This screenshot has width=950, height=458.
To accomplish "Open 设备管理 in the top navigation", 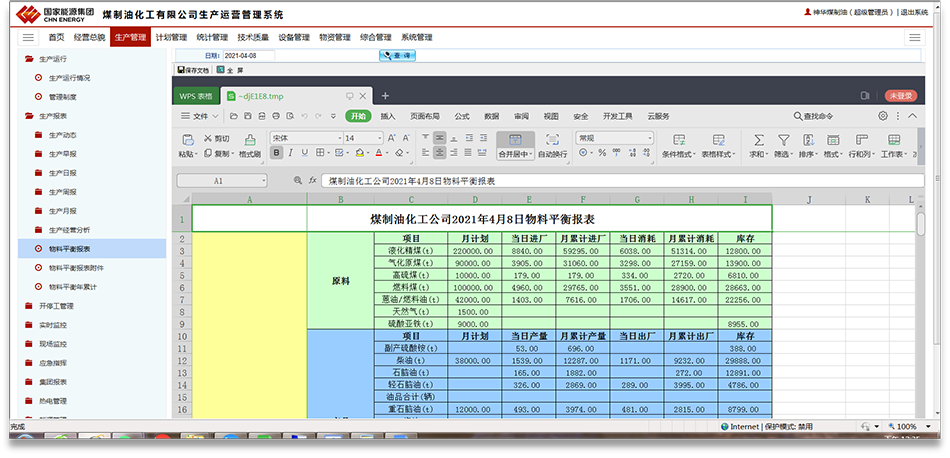I will (x=294, y=37).
